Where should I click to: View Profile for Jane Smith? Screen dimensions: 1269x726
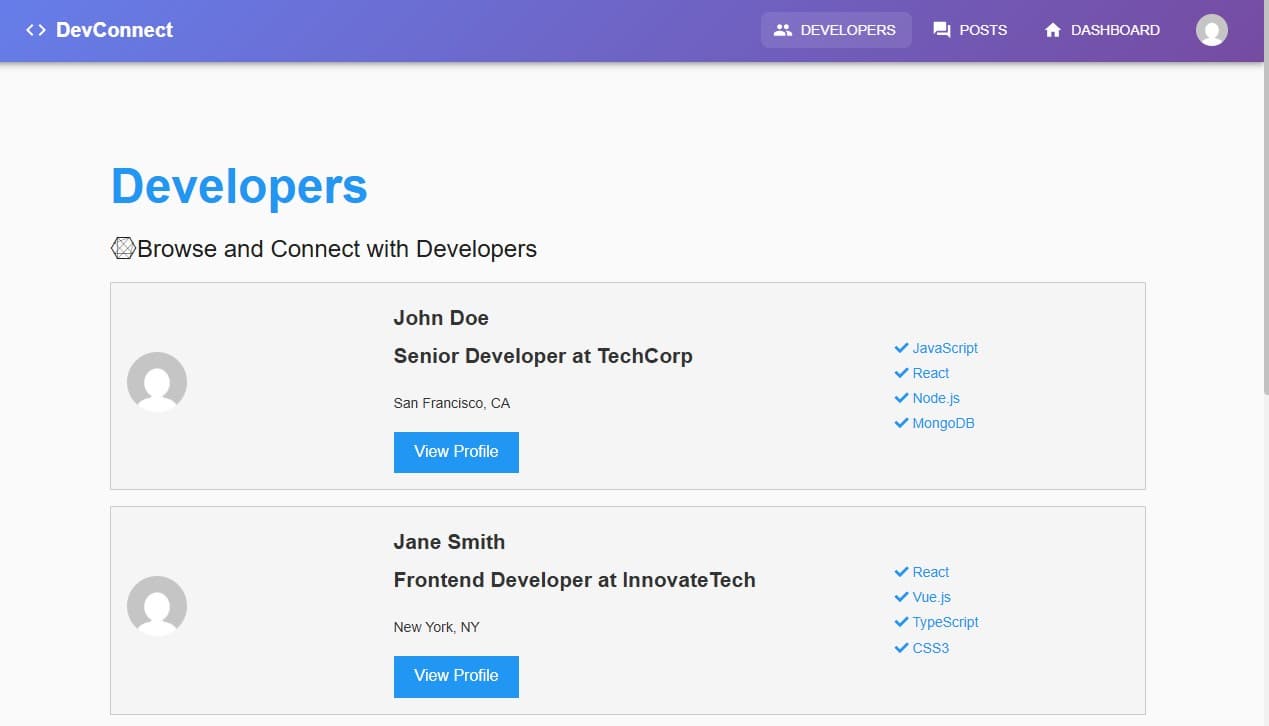[456, 677]
